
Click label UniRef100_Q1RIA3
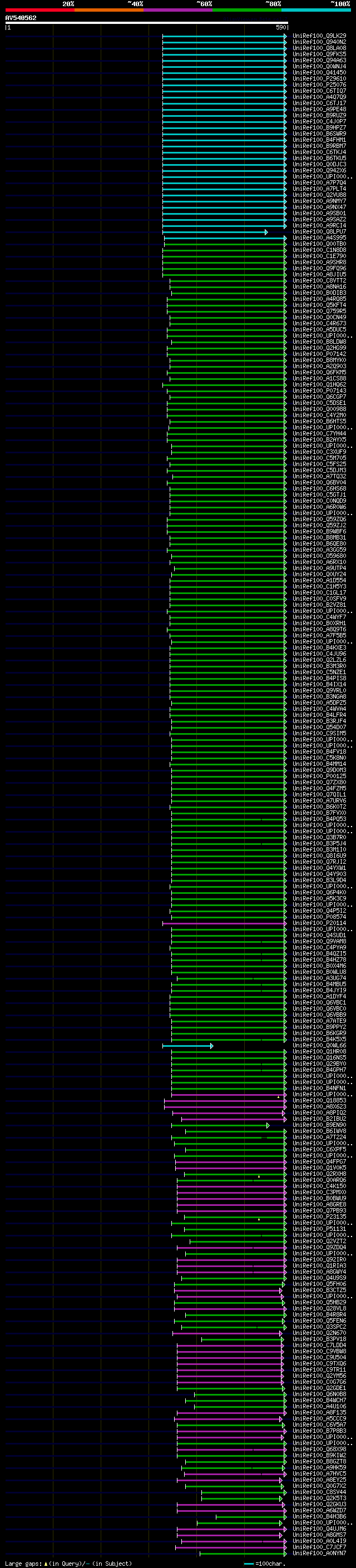tap(319, 1265)
